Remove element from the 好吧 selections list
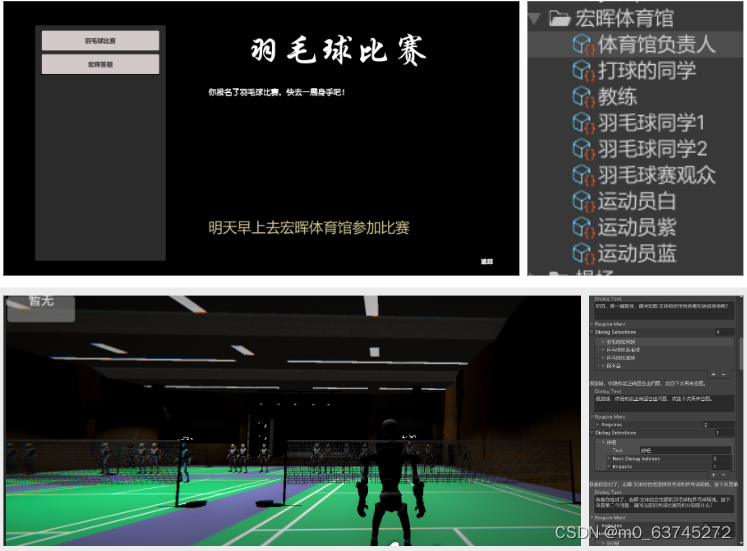Viewport: 747px width, 551px height. tap(723, 475)
